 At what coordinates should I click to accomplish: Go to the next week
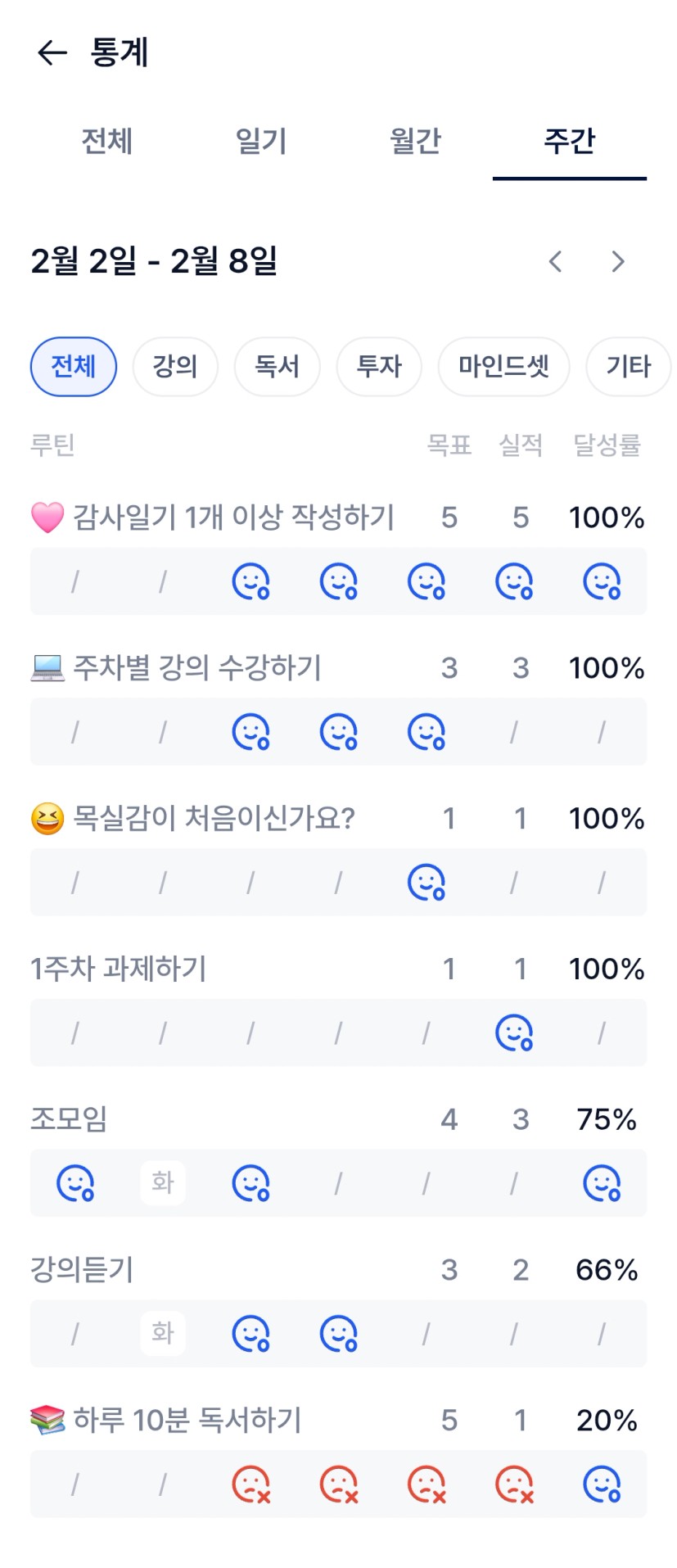(x=618, y=262)
